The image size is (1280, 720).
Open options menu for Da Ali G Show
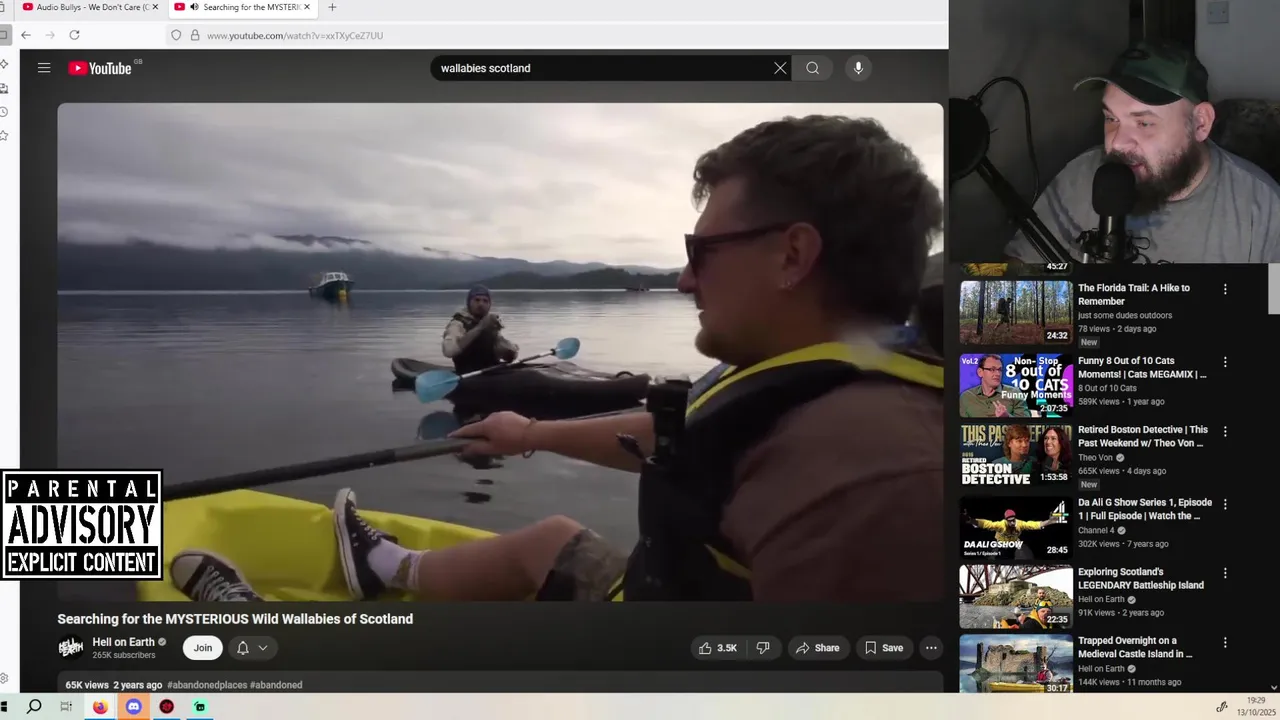coord(1225,504)
